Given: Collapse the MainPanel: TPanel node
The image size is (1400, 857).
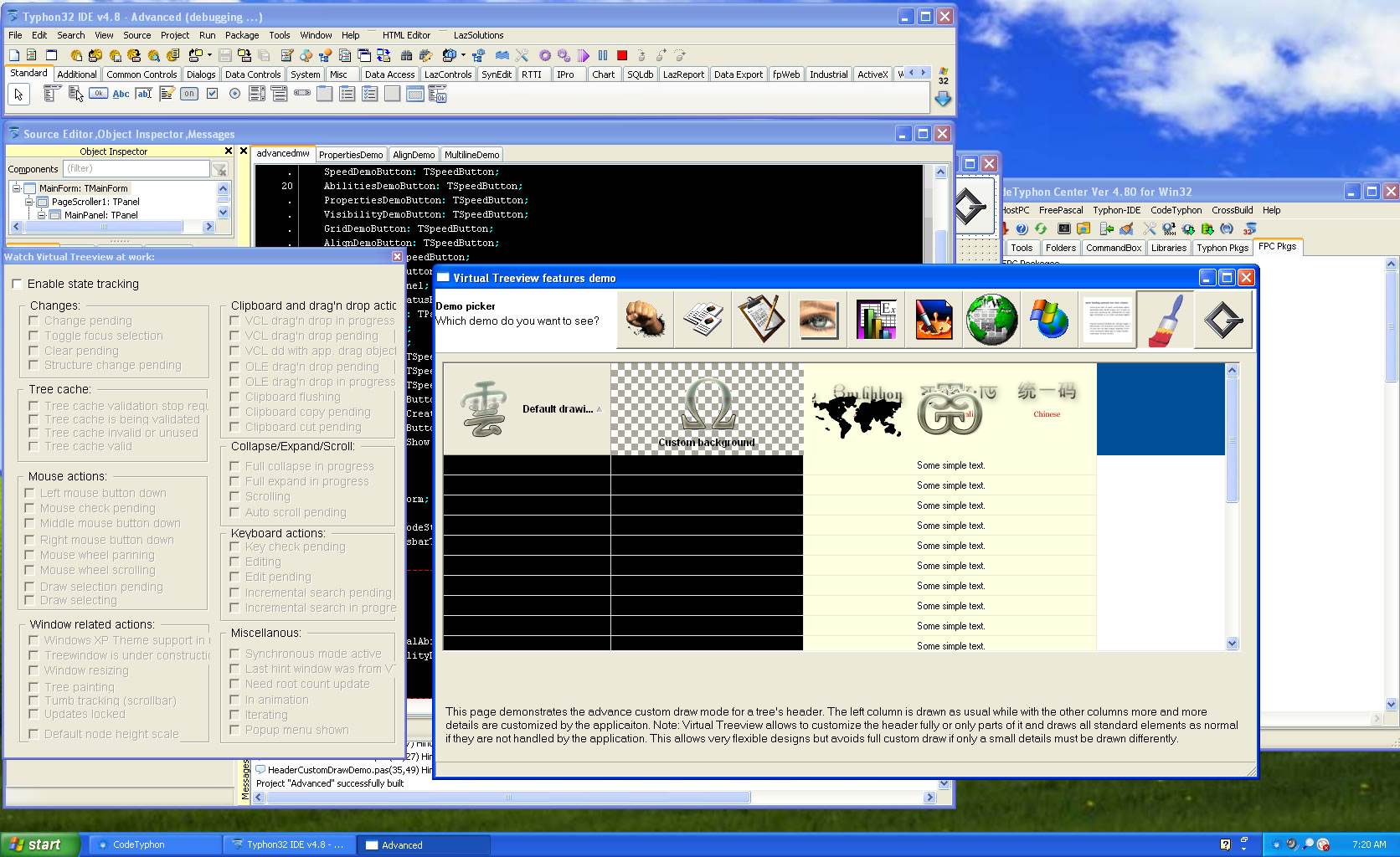Looking at the screenshot, I should coord(41,215).
